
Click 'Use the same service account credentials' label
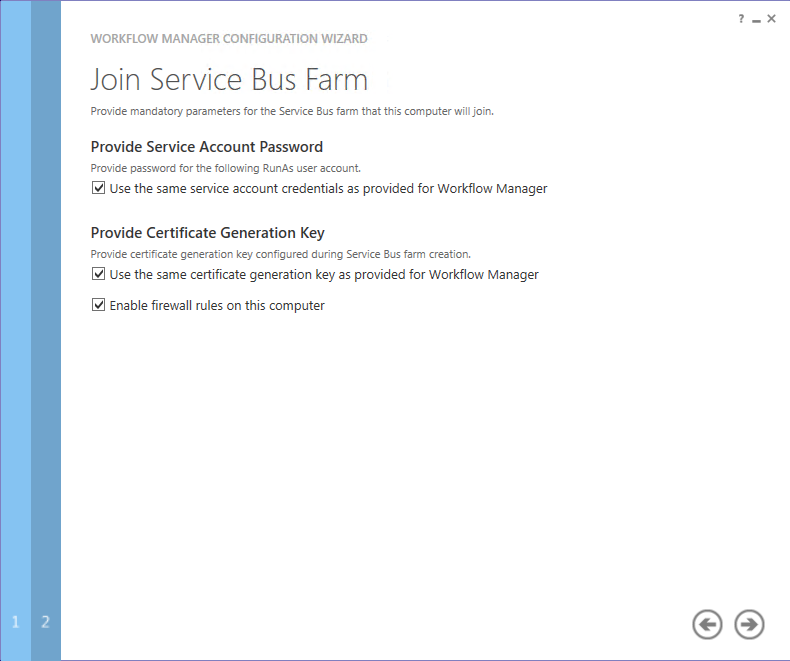[x=328, y=188]
